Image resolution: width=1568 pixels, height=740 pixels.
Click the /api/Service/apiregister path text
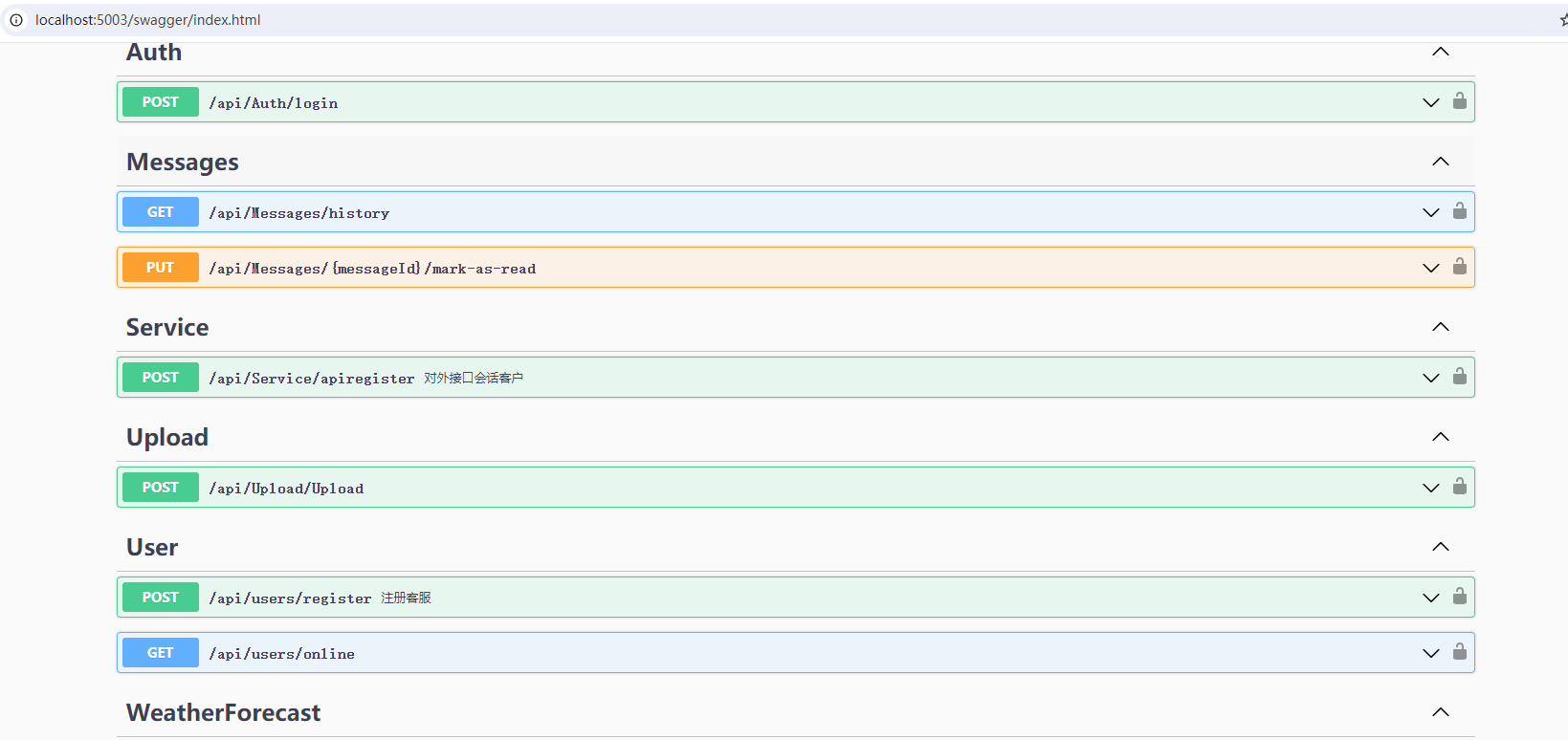point(312,379)
